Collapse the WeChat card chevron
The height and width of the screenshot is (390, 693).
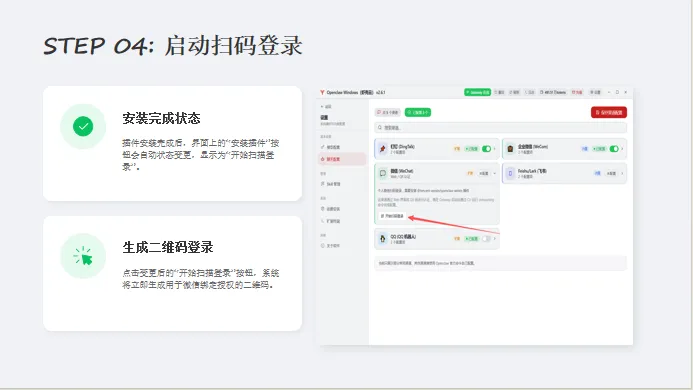pos(495,173)
